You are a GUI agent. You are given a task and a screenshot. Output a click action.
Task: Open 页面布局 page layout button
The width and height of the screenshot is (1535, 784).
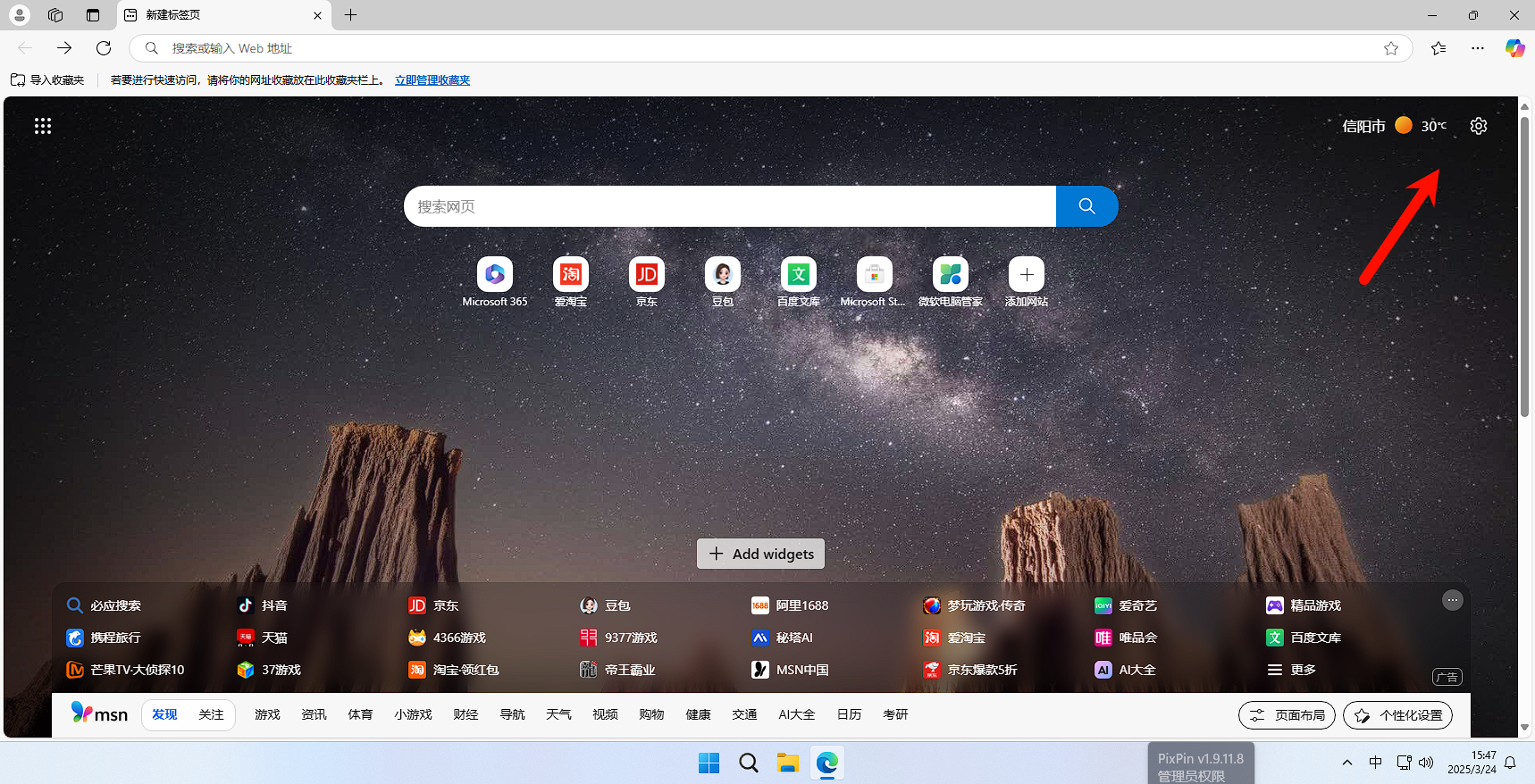(x=1287, y=715)
